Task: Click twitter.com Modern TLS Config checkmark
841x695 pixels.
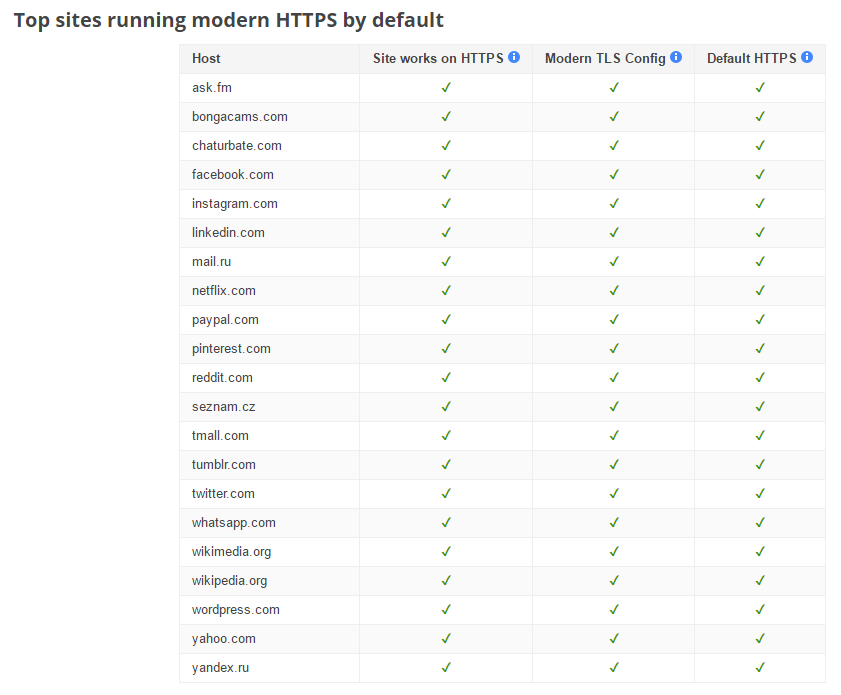Action: tap(614, 494)
